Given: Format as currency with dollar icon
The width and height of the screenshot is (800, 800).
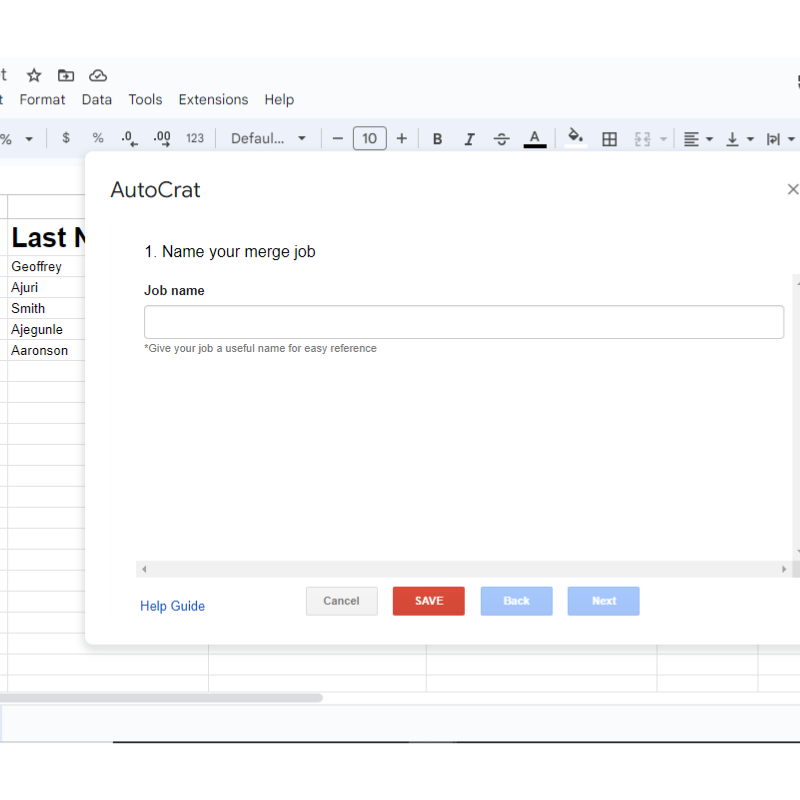Looking at the screenshot, I should [x=66, y=138].
